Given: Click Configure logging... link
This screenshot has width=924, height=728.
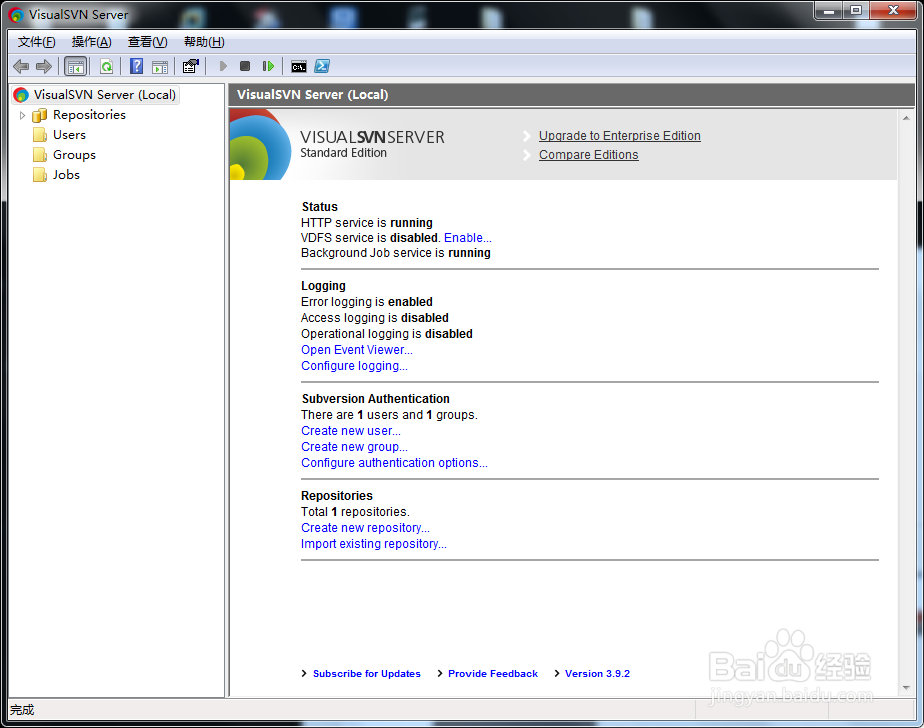Looking at the screenshot, I should pos(354,365).
